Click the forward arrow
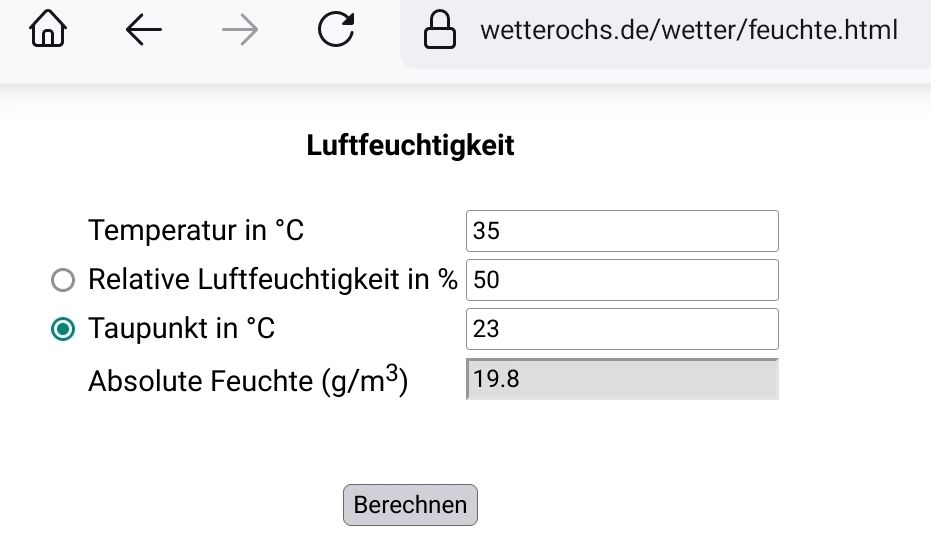 click(239, 31)
